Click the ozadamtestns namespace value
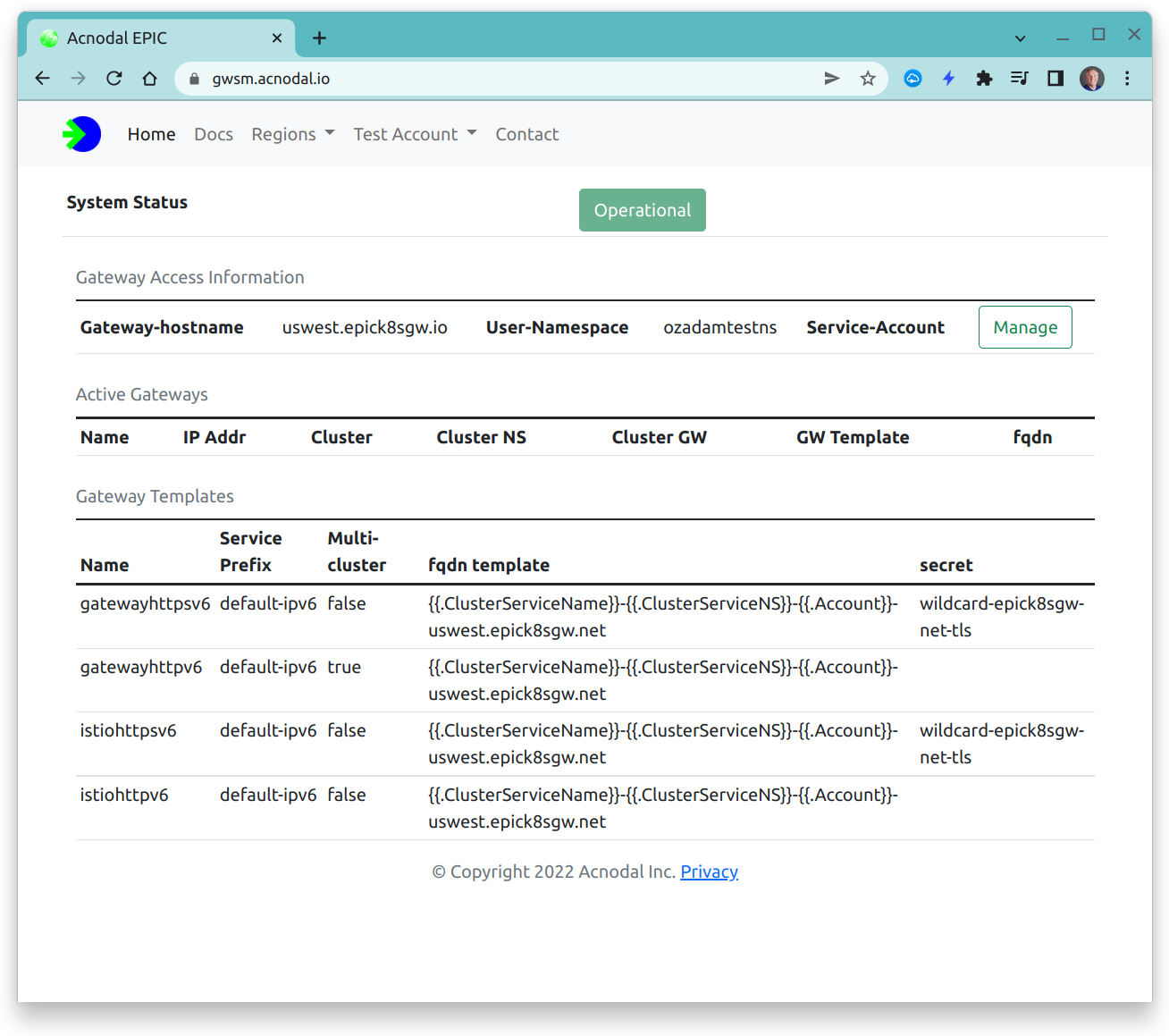Screen dimensions: 1169x1036 coord(720,327)
